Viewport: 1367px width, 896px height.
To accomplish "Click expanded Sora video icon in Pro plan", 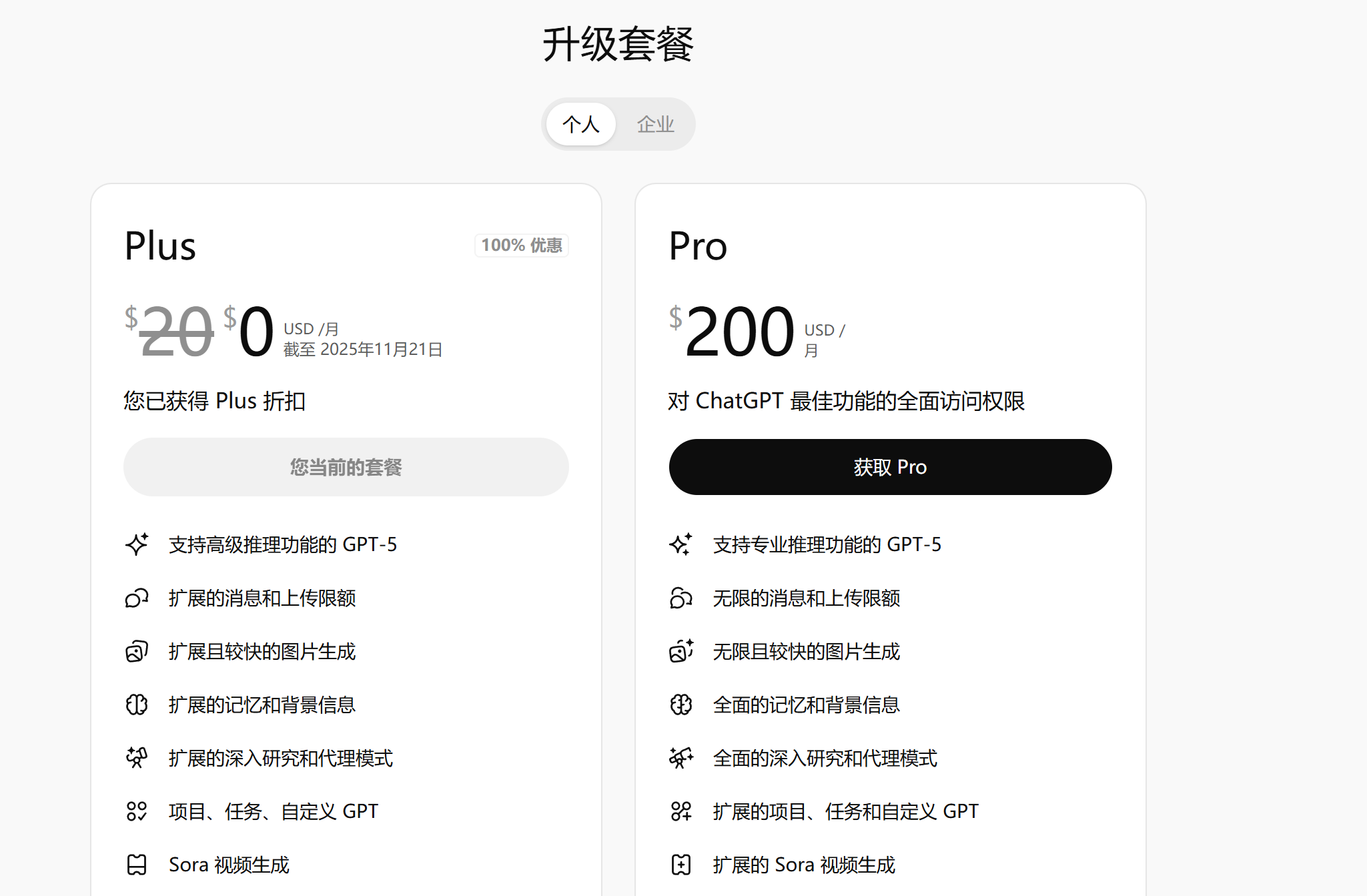I will pos(681,865).
